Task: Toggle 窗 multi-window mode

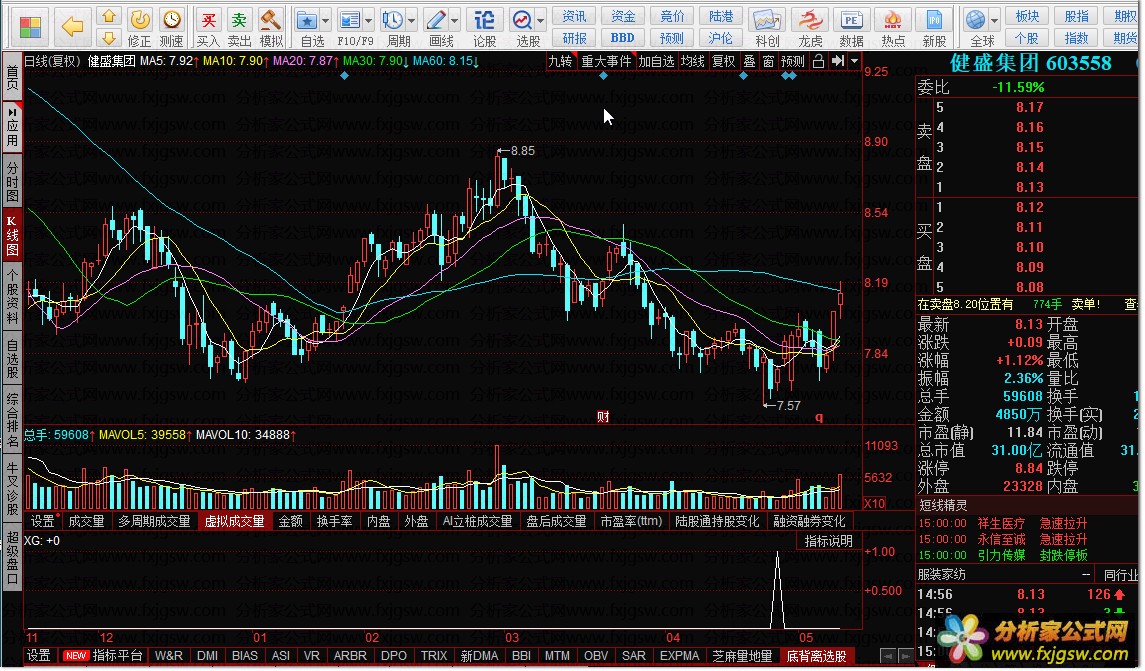Action: [x=768, y=61]
